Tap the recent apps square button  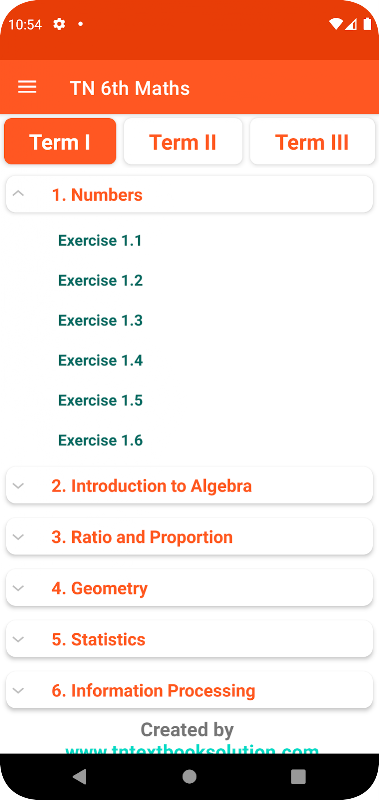[x=298, y=777]
